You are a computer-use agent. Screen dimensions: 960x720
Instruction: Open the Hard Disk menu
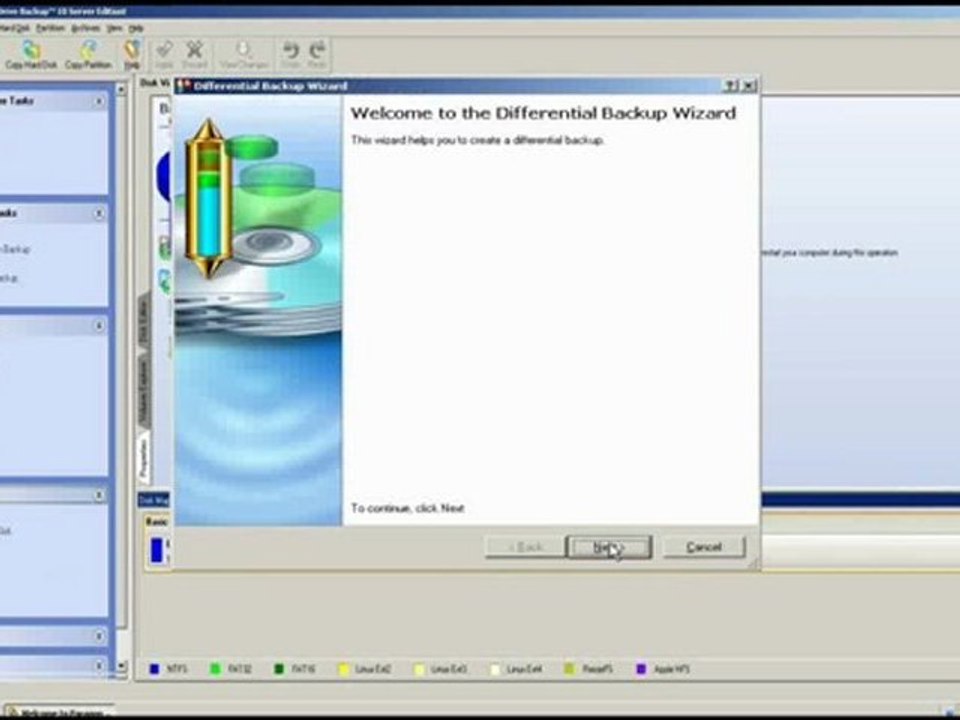[x=15, y=28]
